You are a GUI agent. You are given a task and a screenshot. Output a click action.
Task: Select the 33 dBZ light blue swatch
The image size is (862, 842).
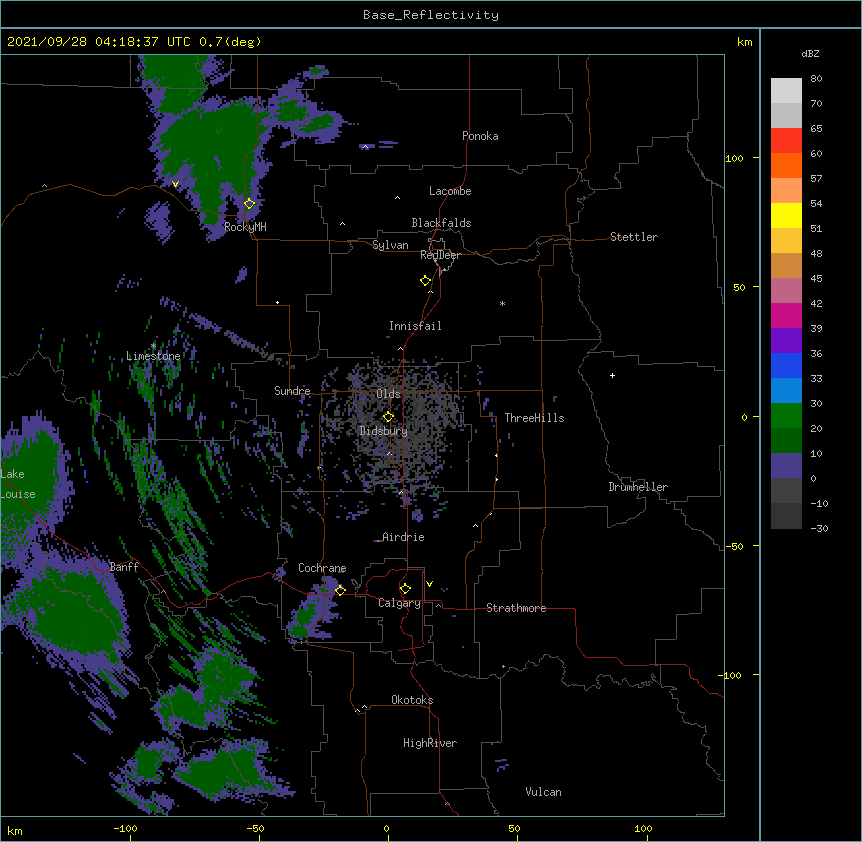pos(786,391)
